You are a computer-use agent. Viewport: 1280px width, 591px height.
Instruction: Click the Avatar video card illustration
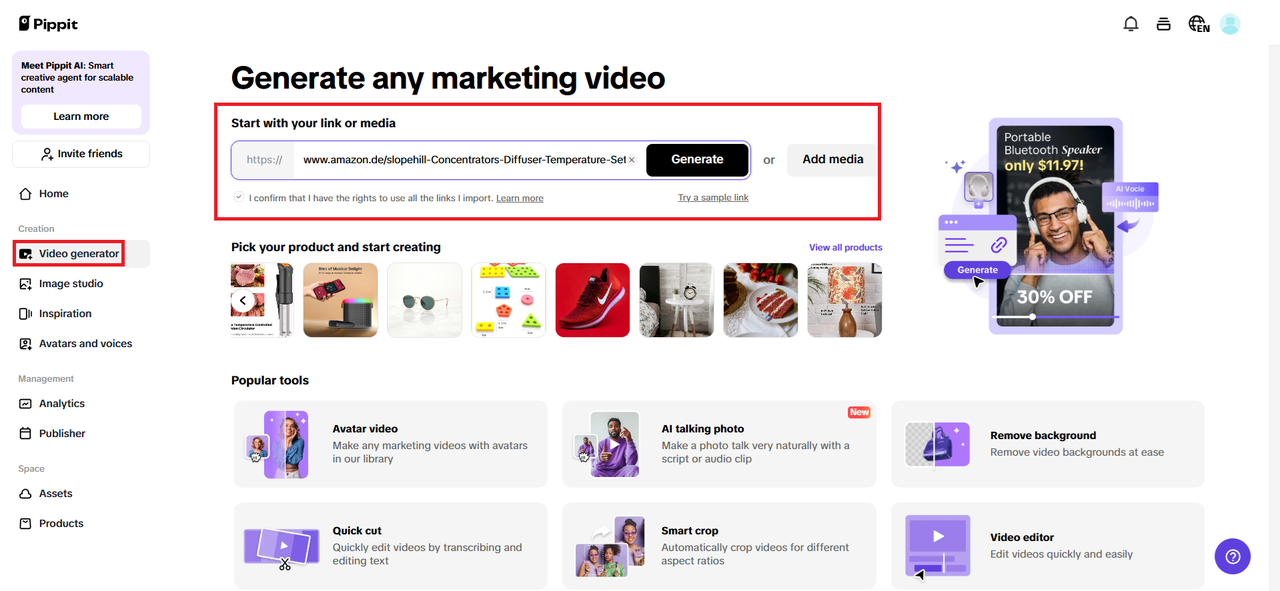point(278,444)
